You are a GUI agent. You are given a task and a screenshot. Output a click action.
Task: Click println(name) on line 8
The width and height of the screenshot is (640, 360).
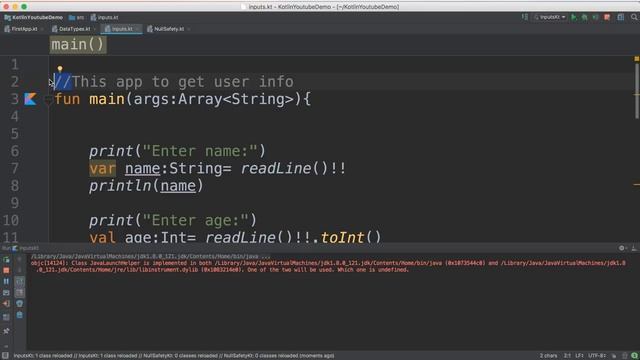coord(146,186)
